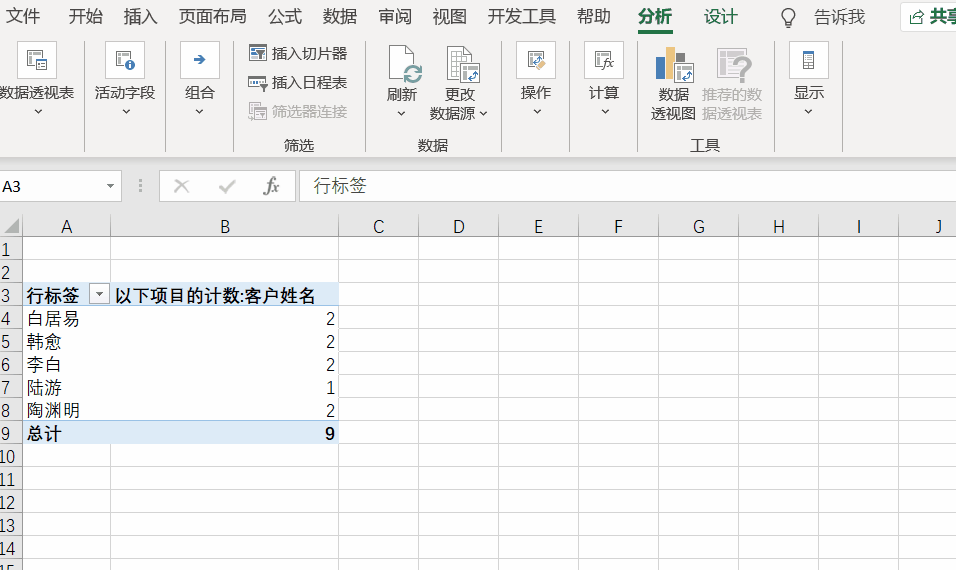Viewport: 956px width, 570px height.
Task: Click 插入日程表 insert timeline
Action: click(298, 82)
